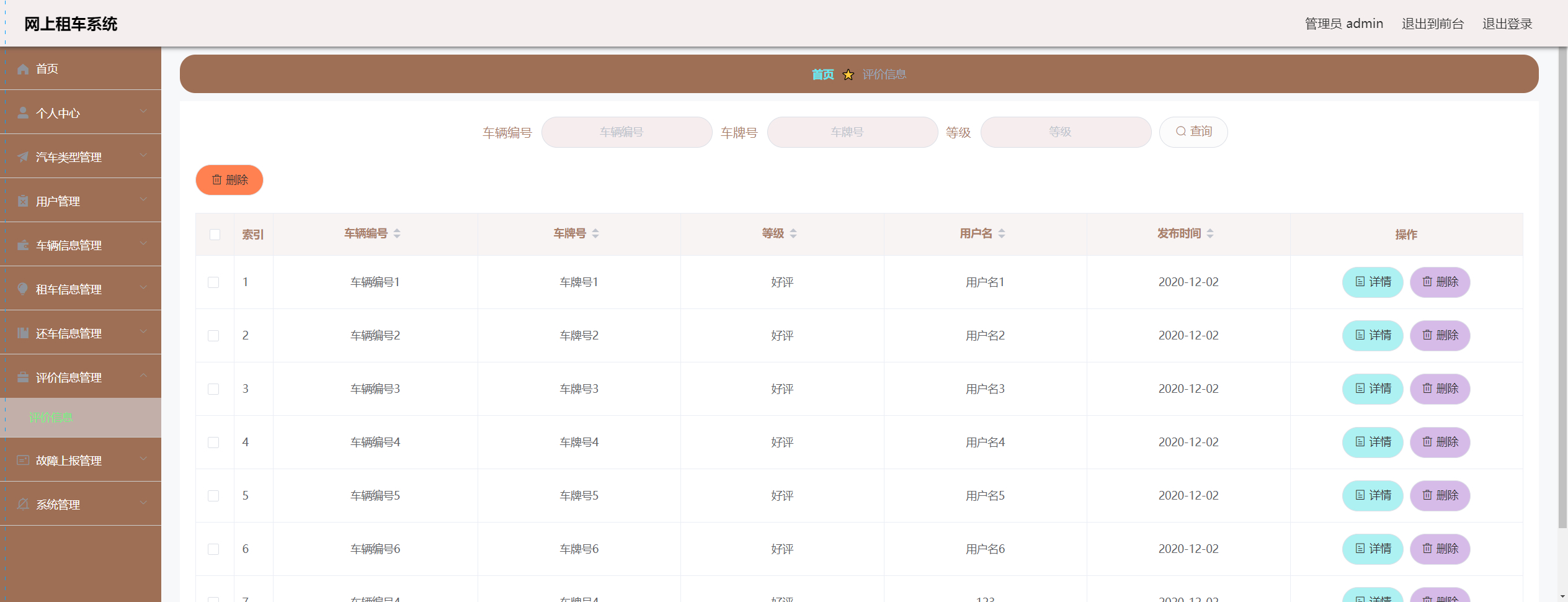Check the checkbox for row 5
Screen dimensions: 1568x602
coord(213,496)
